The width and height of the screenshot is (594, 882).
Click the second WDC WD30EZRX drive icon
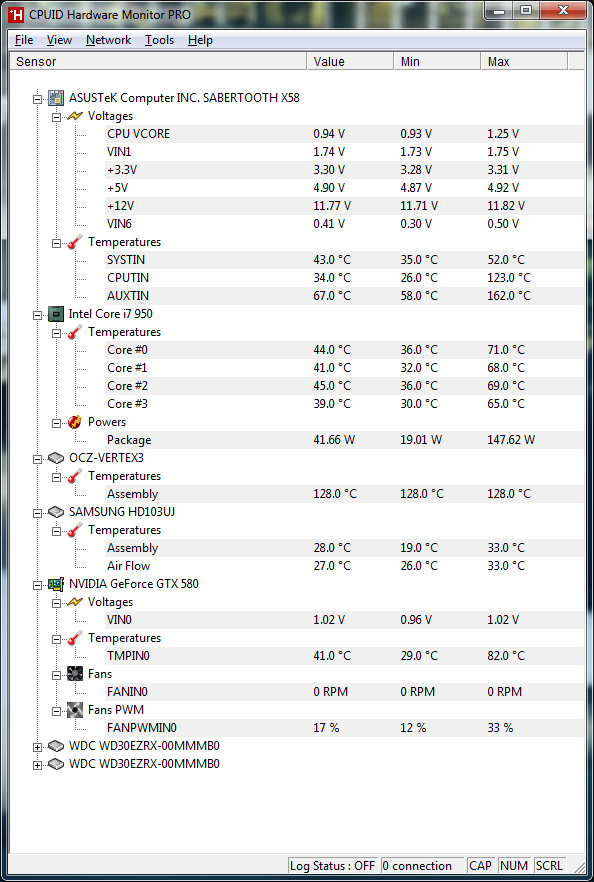(56, 764)
